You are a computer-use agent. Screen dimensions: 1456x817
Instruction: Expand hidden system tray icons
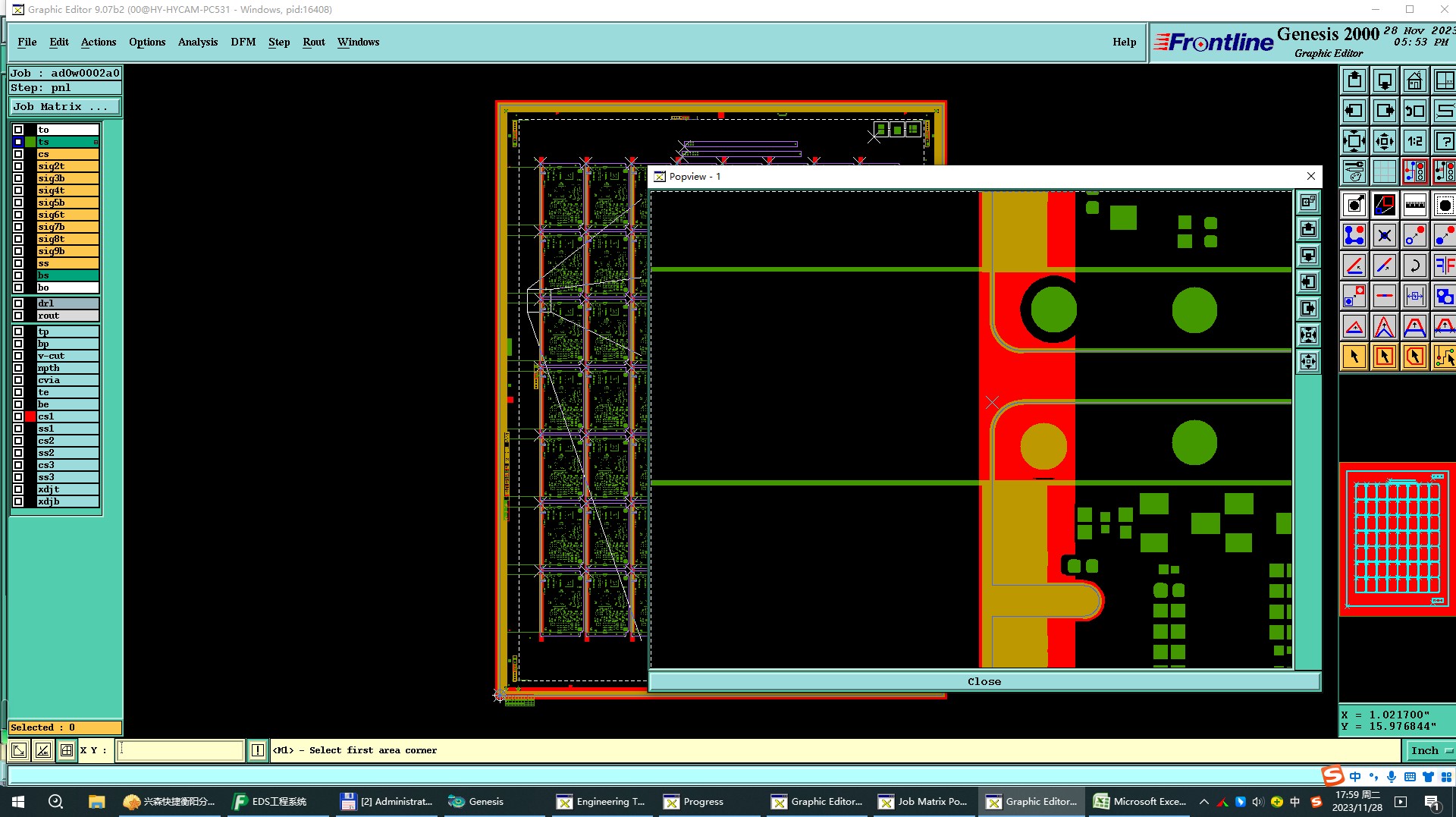[1203, 802]
